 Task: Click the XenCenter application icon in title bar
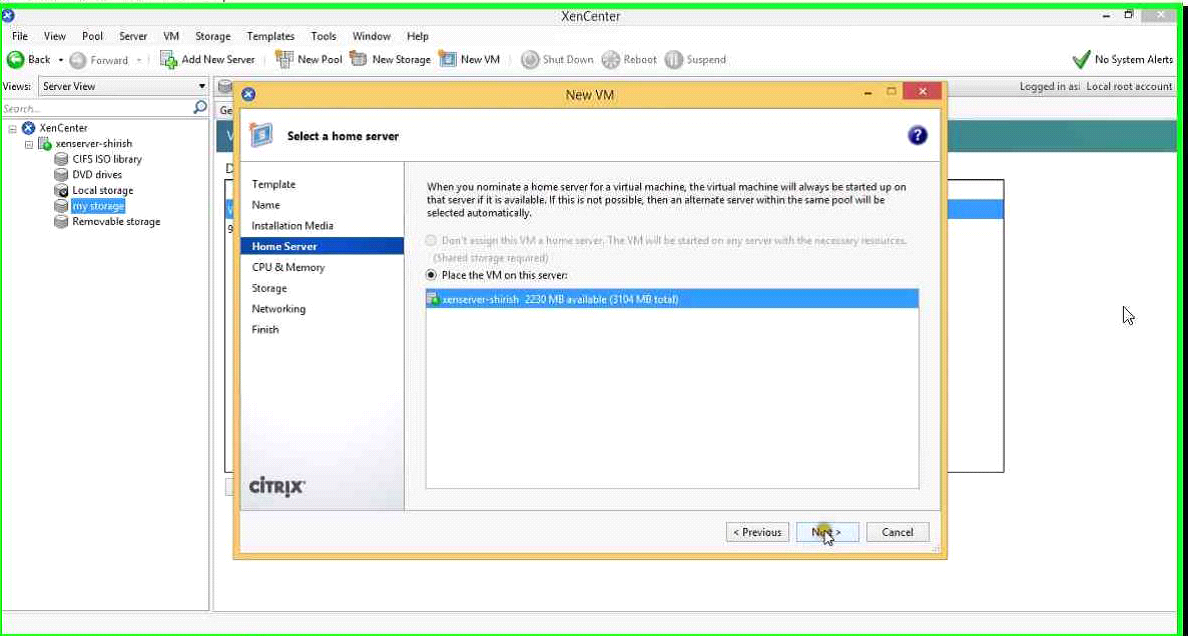tap(8, 16)
